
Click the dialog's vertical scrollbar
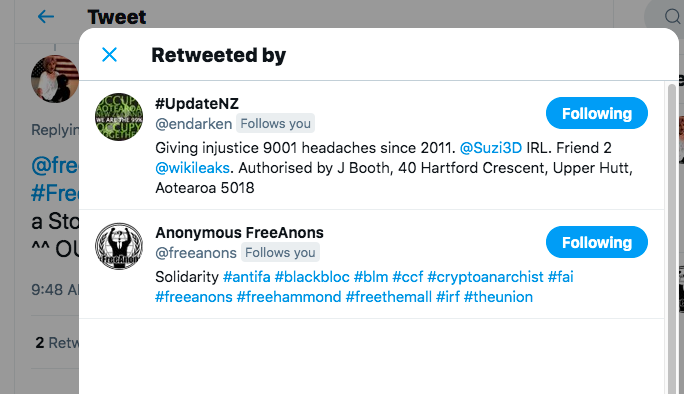[x=672, y=238]
